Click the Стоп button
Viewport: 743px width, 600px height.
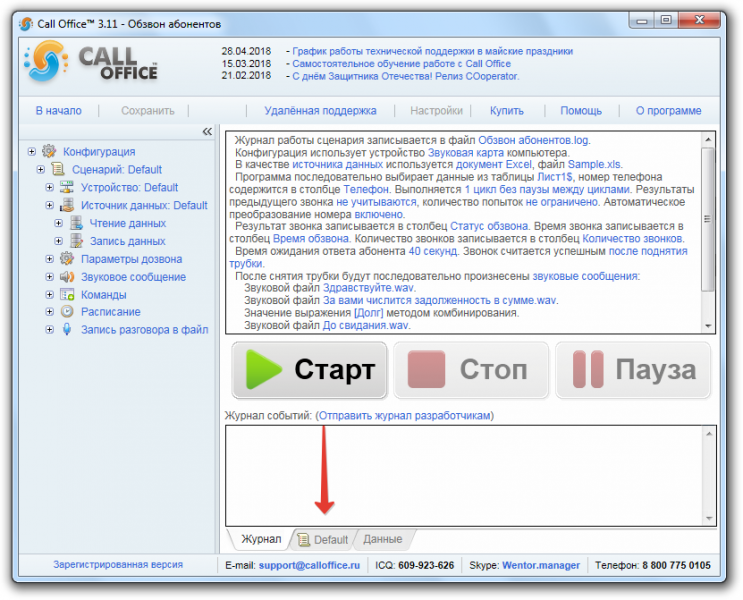pos(471,370)
